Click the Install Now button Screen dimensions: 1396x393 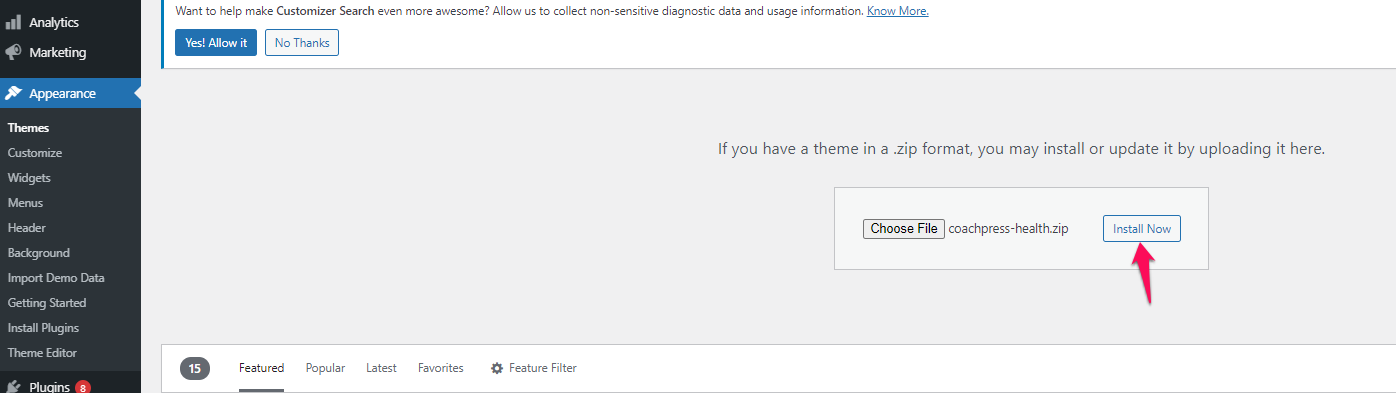click(1142, 229)
